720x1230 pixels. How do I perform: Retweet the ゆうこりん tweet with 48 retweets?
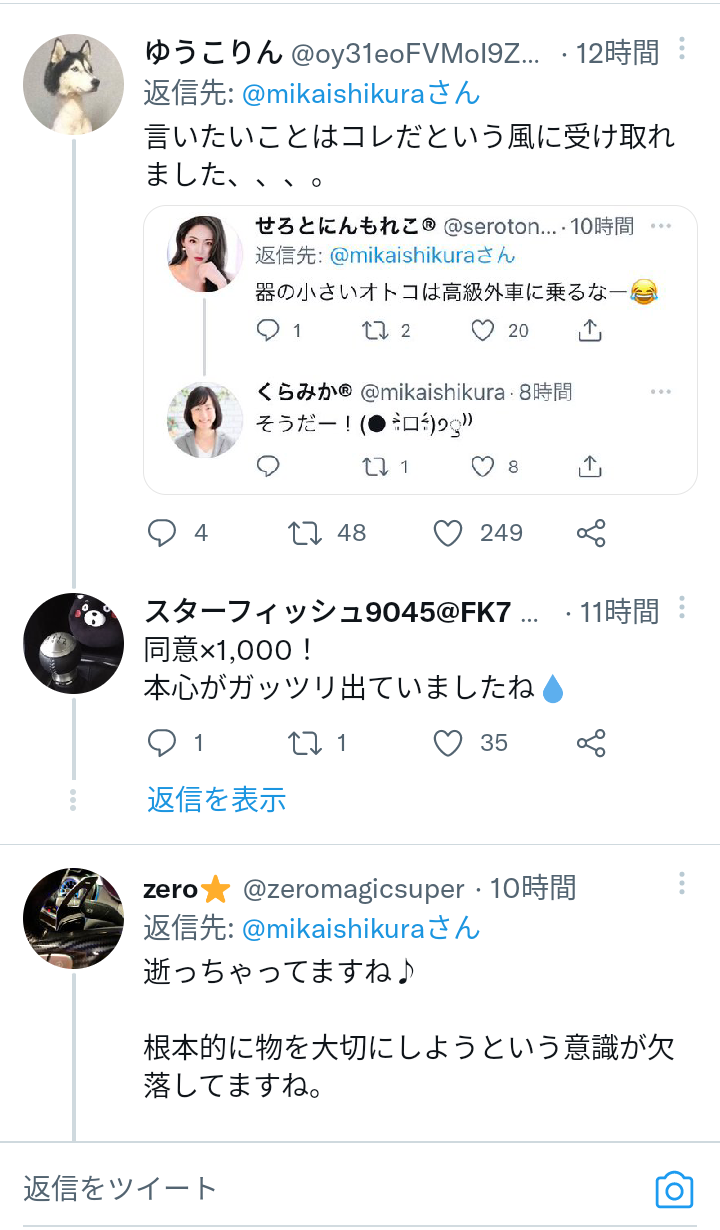[304, 533]
